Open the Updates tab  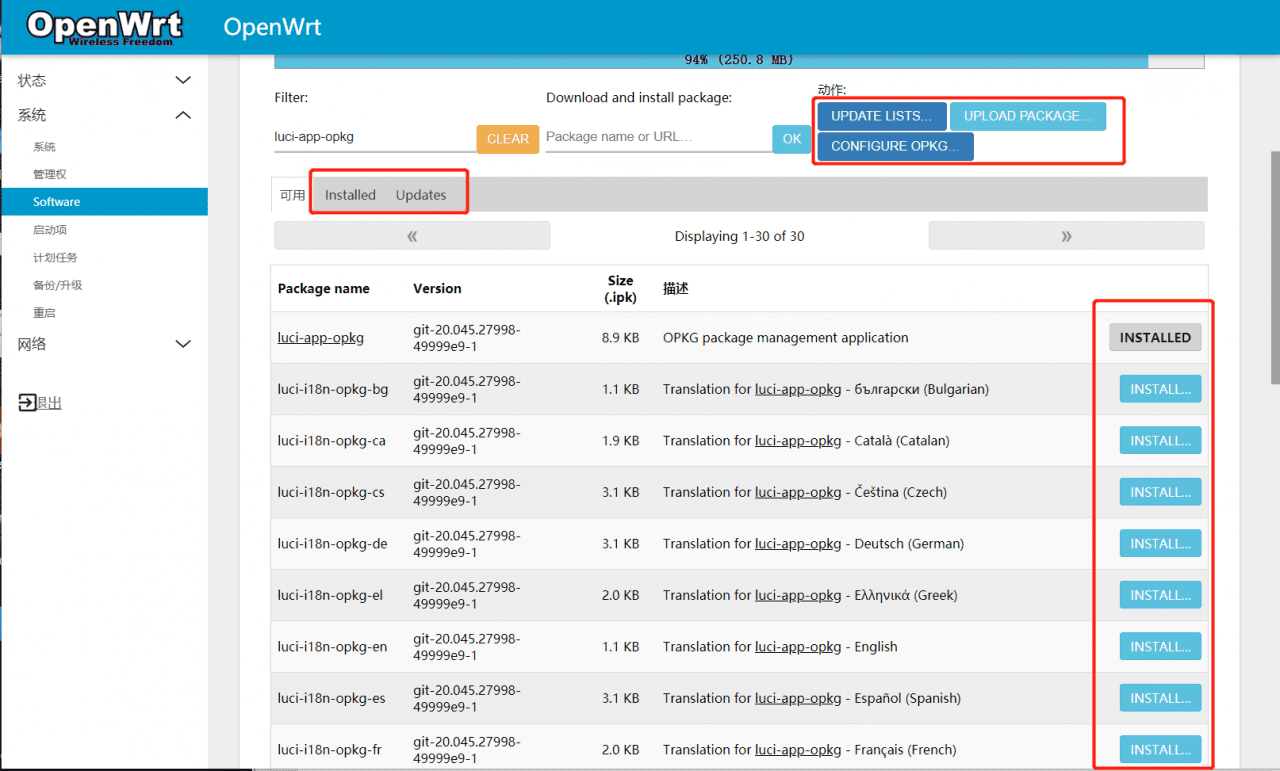420,194
